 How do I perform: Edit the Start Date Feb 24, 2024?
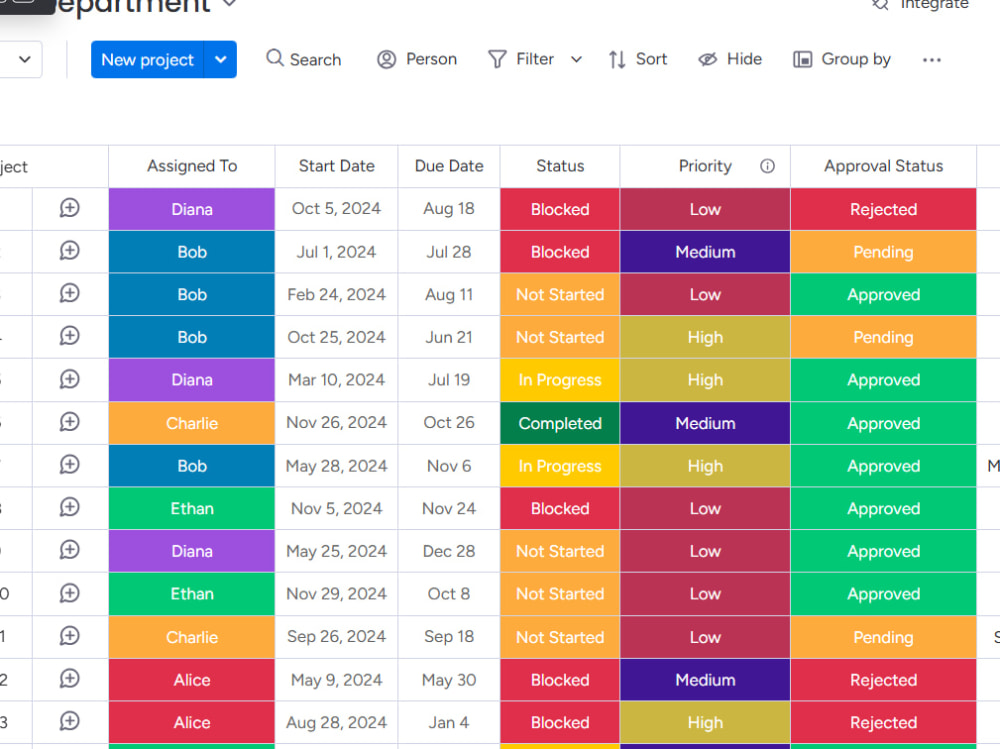point(336,295)
